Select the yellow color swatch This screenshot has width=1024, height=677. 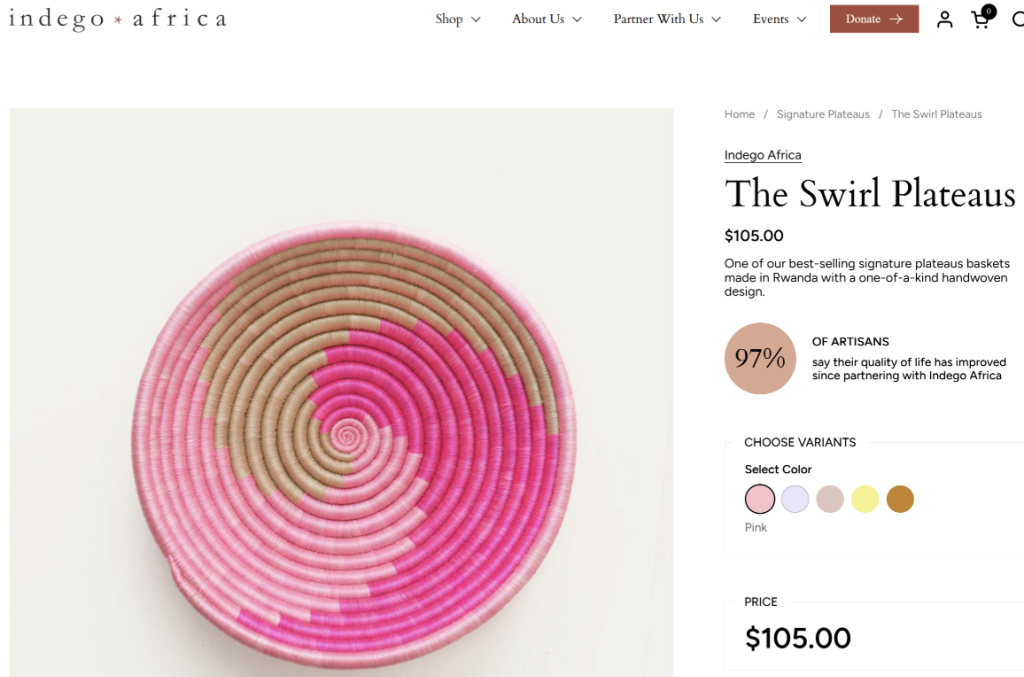pos(865,499)
